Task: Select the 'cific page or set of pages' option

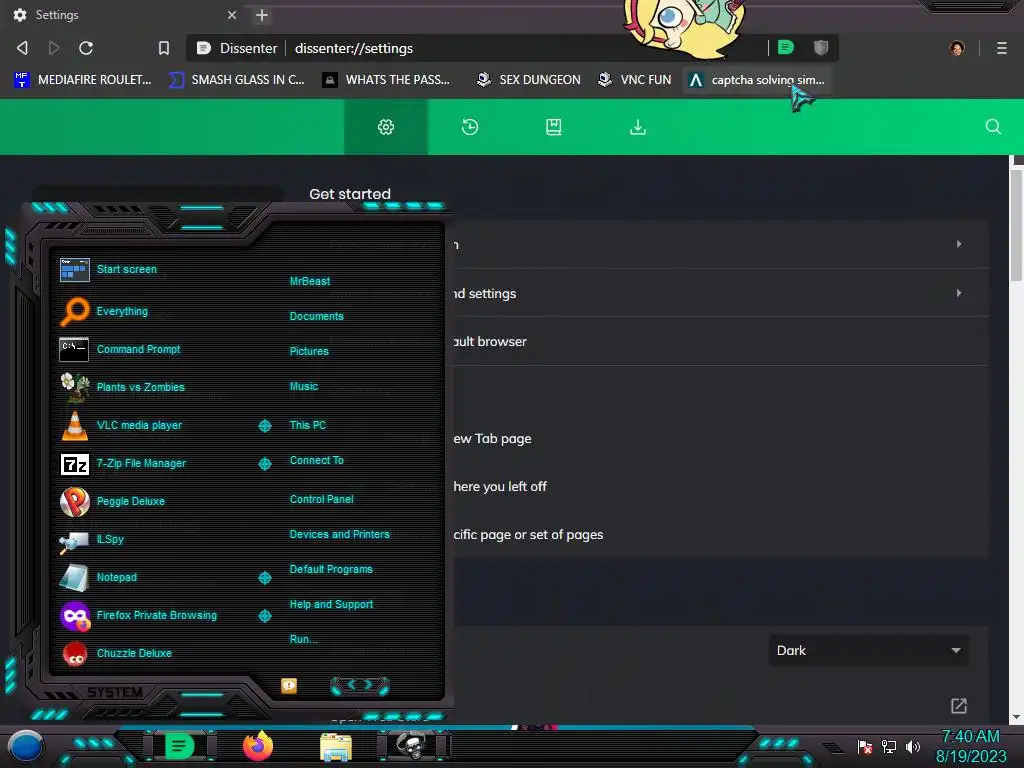Action: click(528, 535)
